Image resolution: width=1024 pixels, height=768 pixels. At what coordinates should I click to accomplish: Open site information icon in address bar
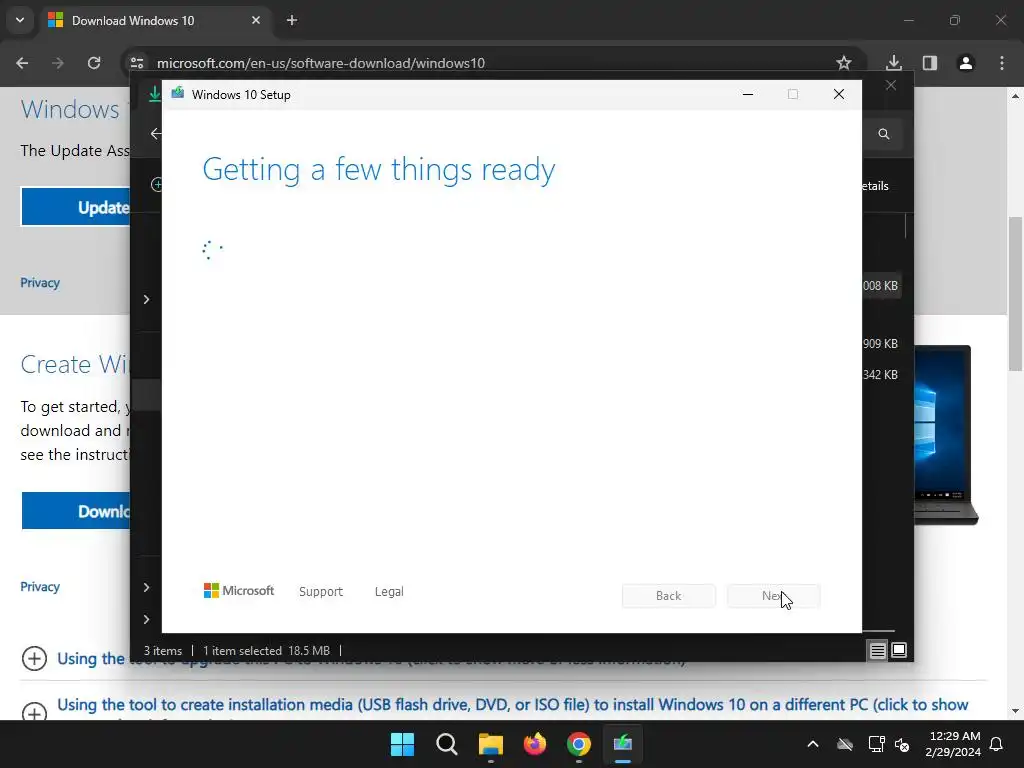point(137,63)
